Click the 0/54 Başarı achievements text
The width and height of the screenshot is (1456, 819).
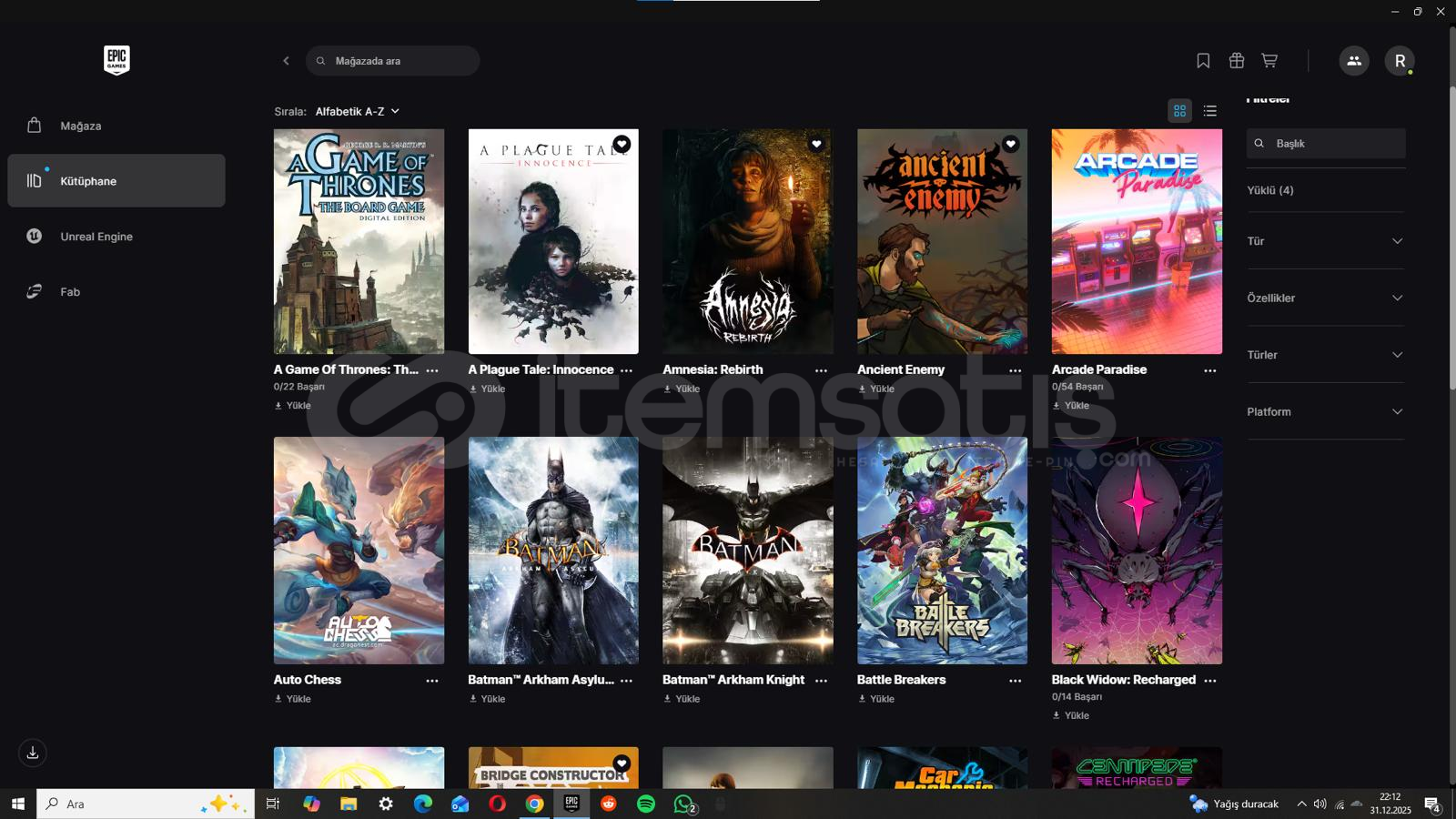(x=1077, y=387)
